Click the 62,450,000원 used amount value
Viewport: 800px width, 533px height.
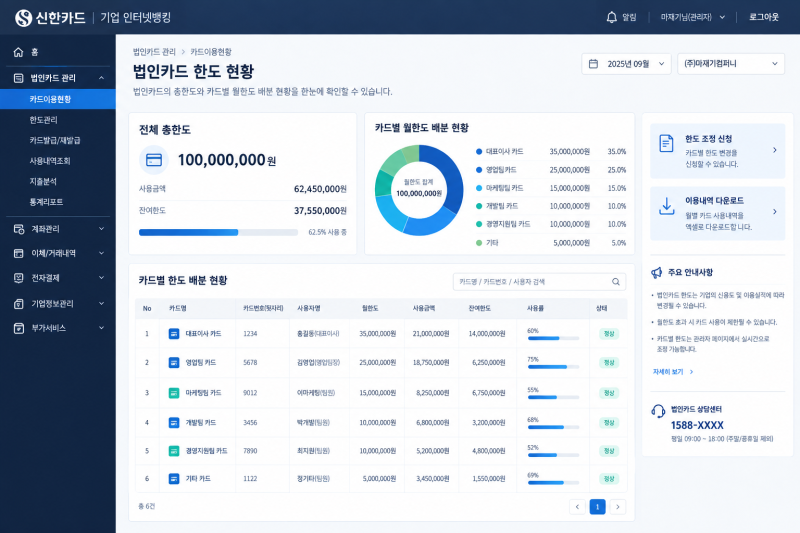point(320,189)
